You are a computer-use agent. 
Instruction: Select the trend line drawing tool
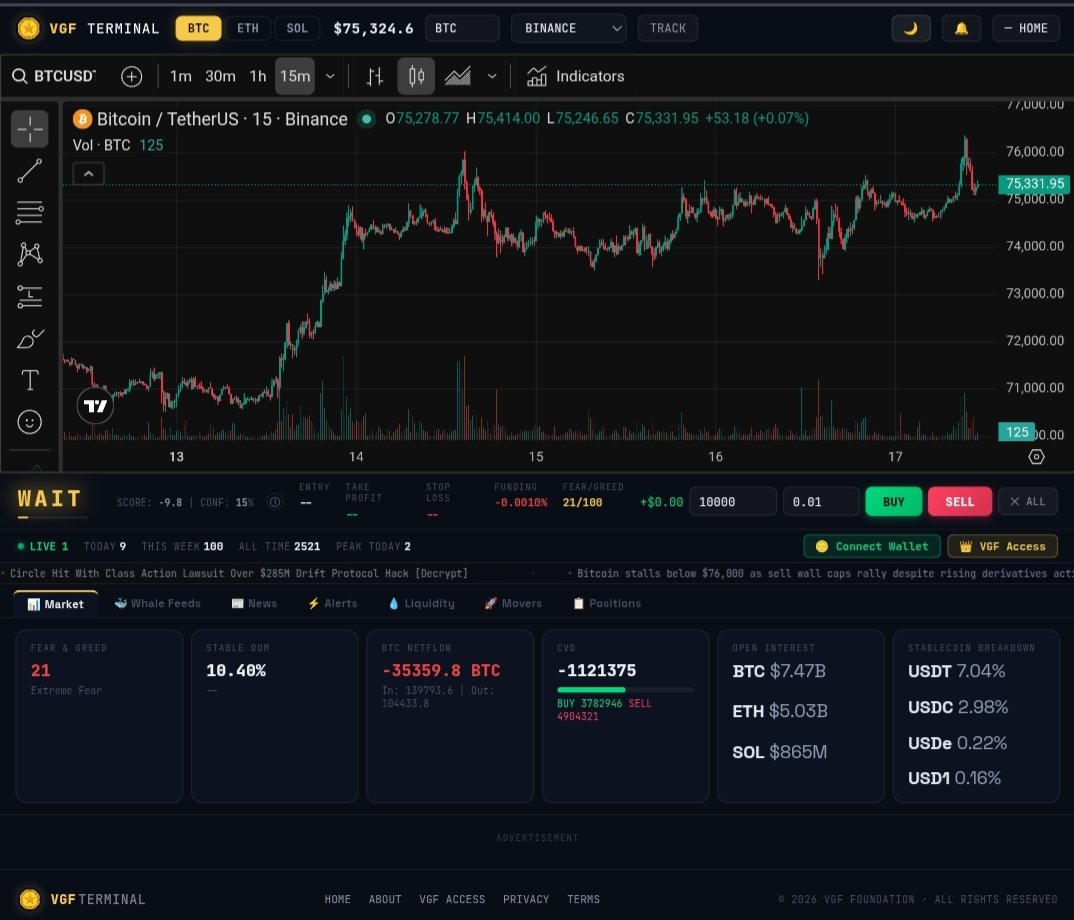[29, 171]
